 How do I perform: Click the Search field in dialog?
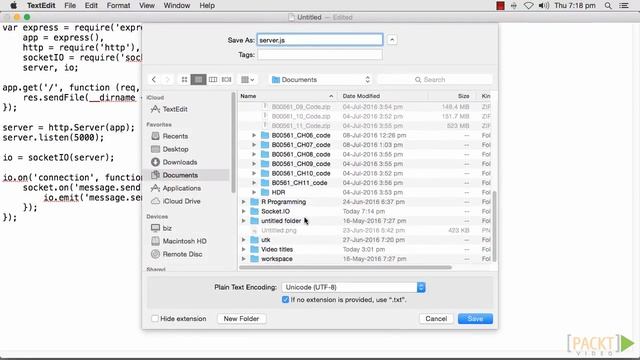click(435, 80)
